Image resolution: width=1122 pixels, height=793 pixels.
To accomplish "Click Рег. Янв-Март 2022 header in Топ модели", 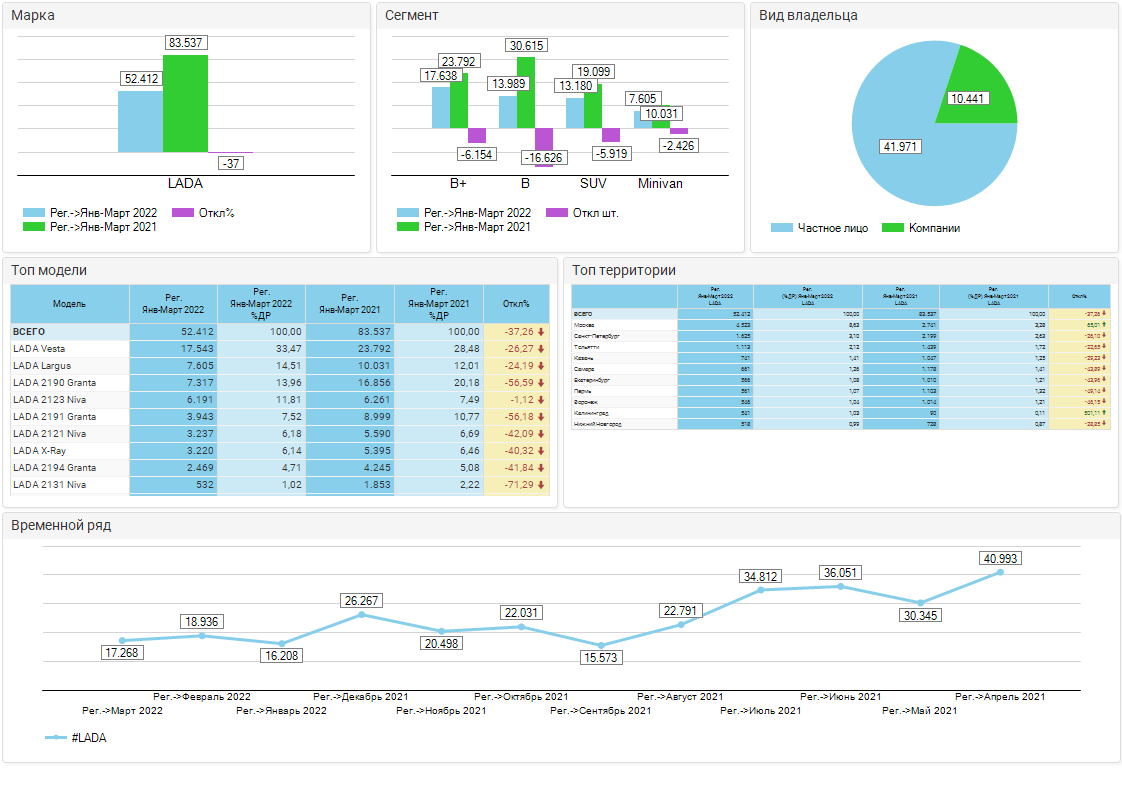I will [173, 304].
